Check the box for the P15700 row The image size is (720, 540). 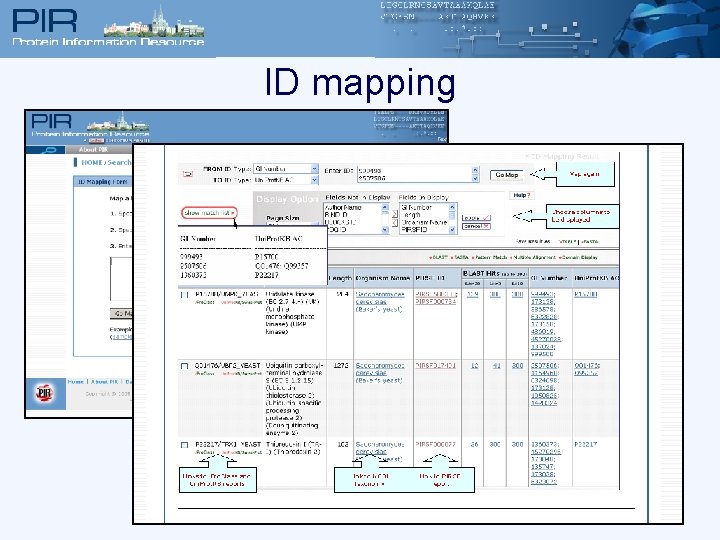click(x=185, y=295)
